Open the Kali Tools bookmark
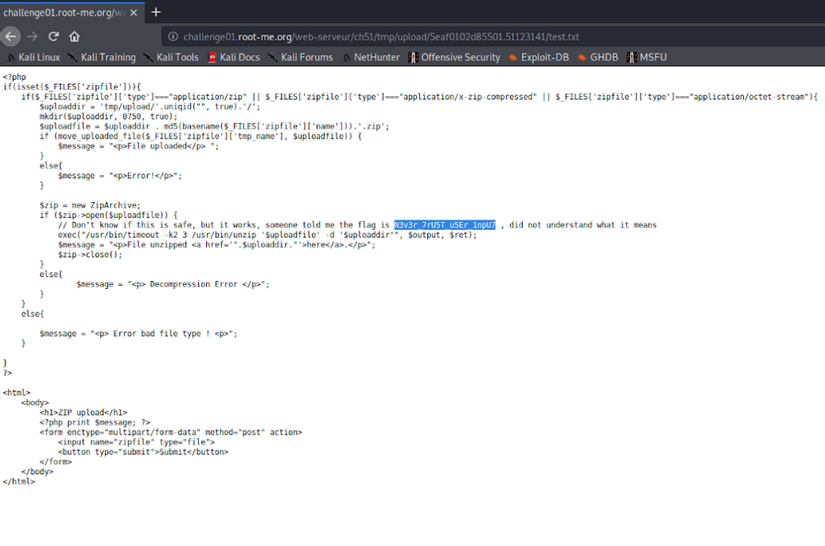 171,57
